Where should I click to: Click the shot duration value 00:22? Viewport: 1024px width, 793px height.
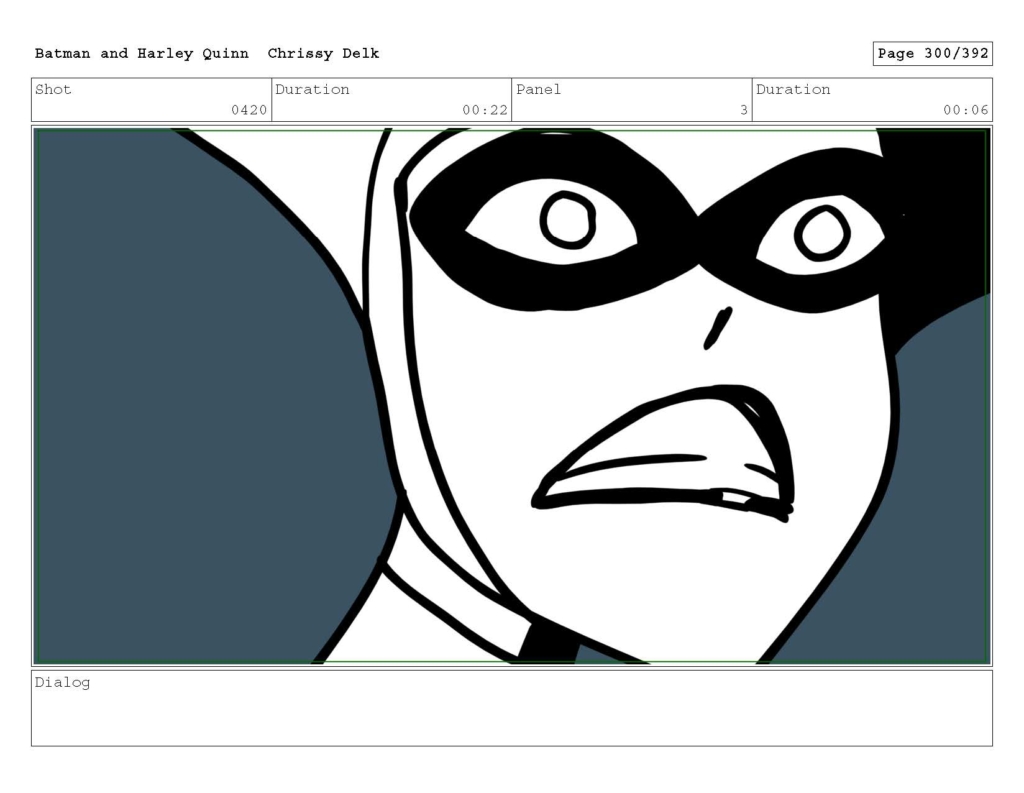point(485,110)
